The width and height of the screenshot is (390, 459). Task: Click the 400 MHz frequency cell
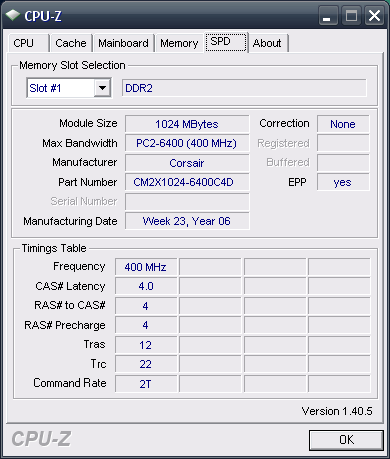pyautogui.click(x=146, y=267)
